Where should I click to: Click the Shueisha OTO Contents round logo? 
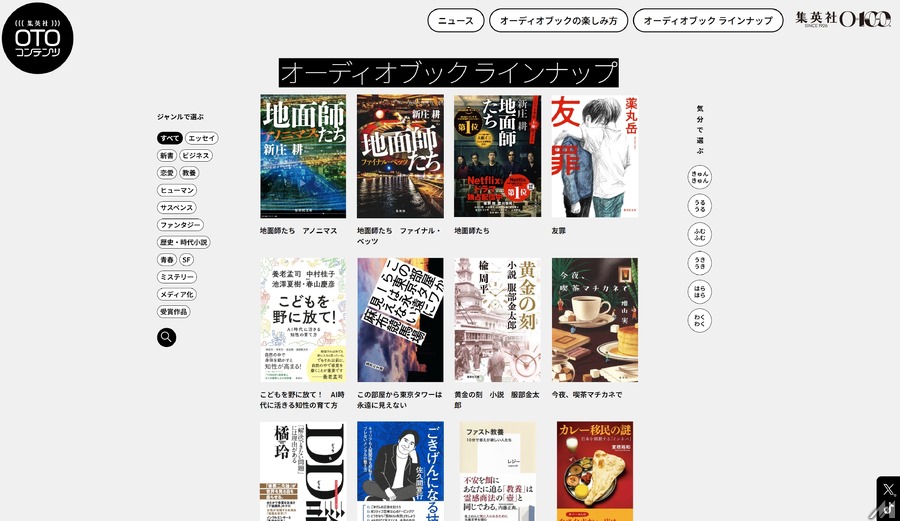[38, 38]
